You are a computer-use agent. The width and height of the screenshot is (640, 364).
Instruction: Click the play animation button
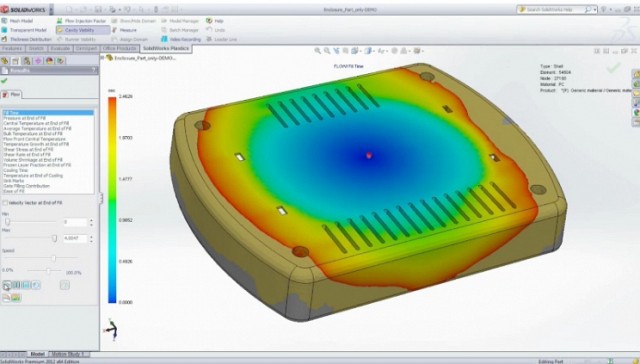pos(7,285)
